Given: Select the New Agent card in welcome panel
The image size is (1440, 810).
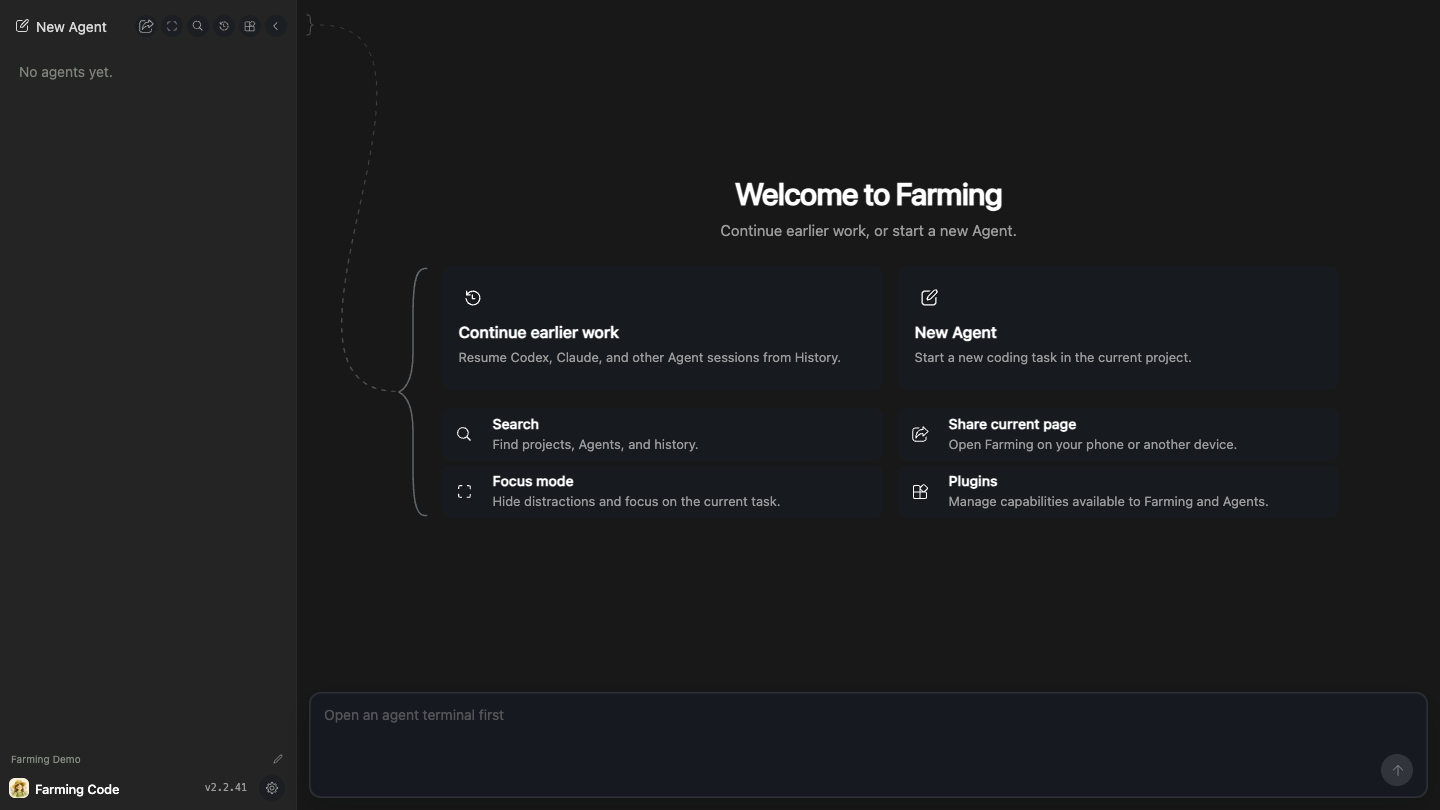Looking at the screenshot, I should click(x=1118, y=327).
